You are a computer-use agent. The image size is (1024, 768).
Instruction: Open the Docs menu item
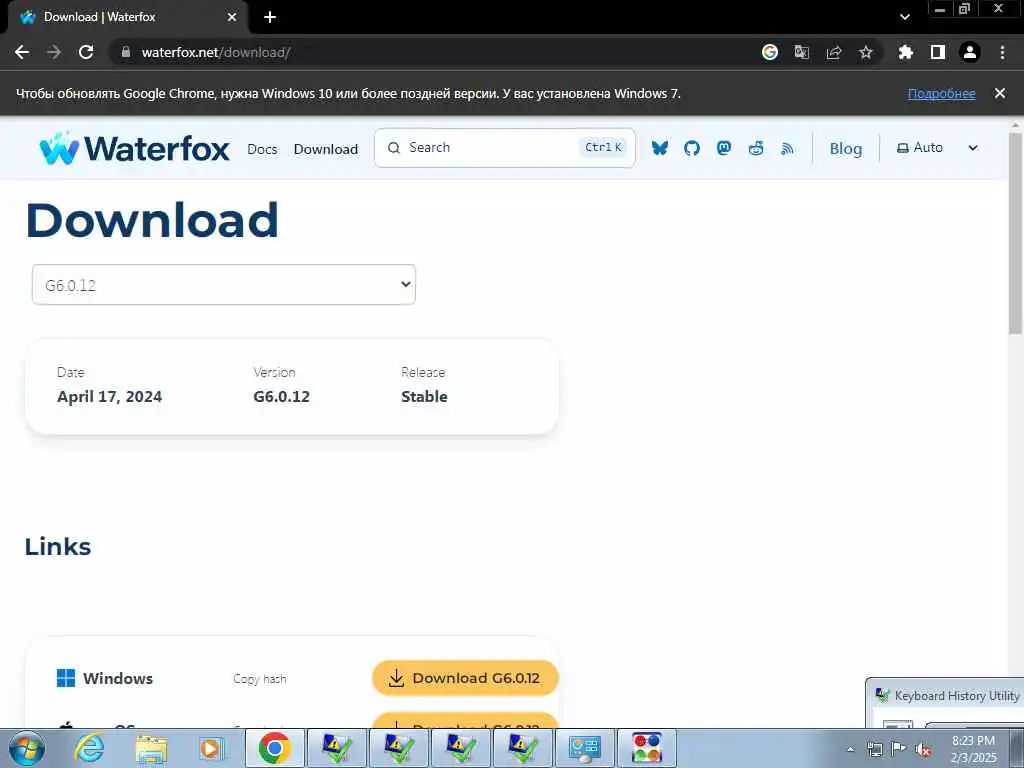click(262, 149)
